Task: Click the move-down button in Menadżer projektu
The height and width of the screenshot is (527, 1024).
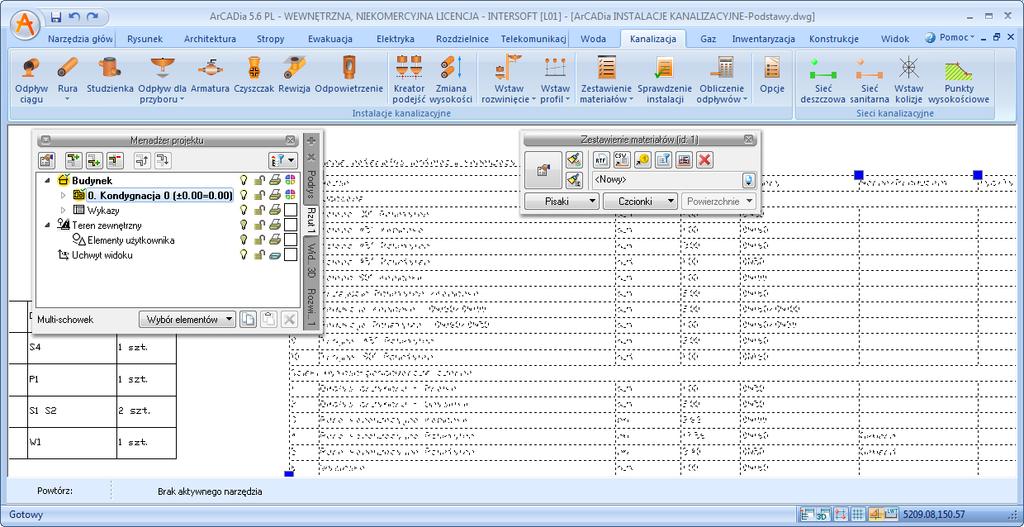Action: click(163, 159)
